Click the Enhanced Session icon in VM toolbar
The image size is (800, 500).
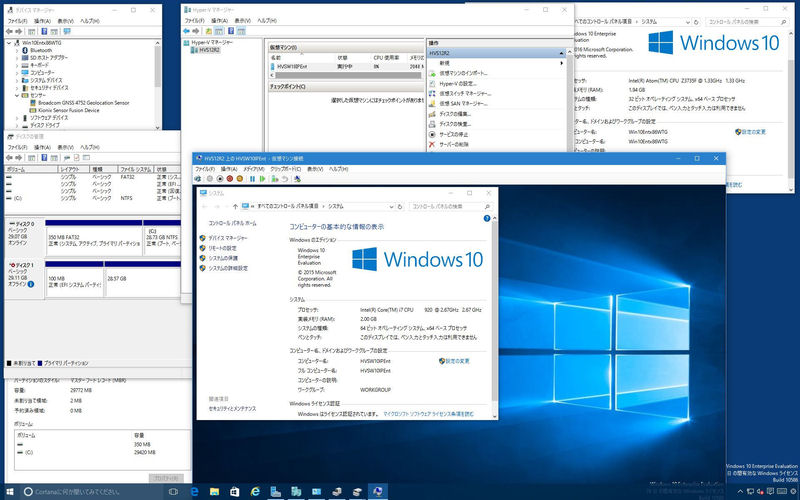click(297, 179)
